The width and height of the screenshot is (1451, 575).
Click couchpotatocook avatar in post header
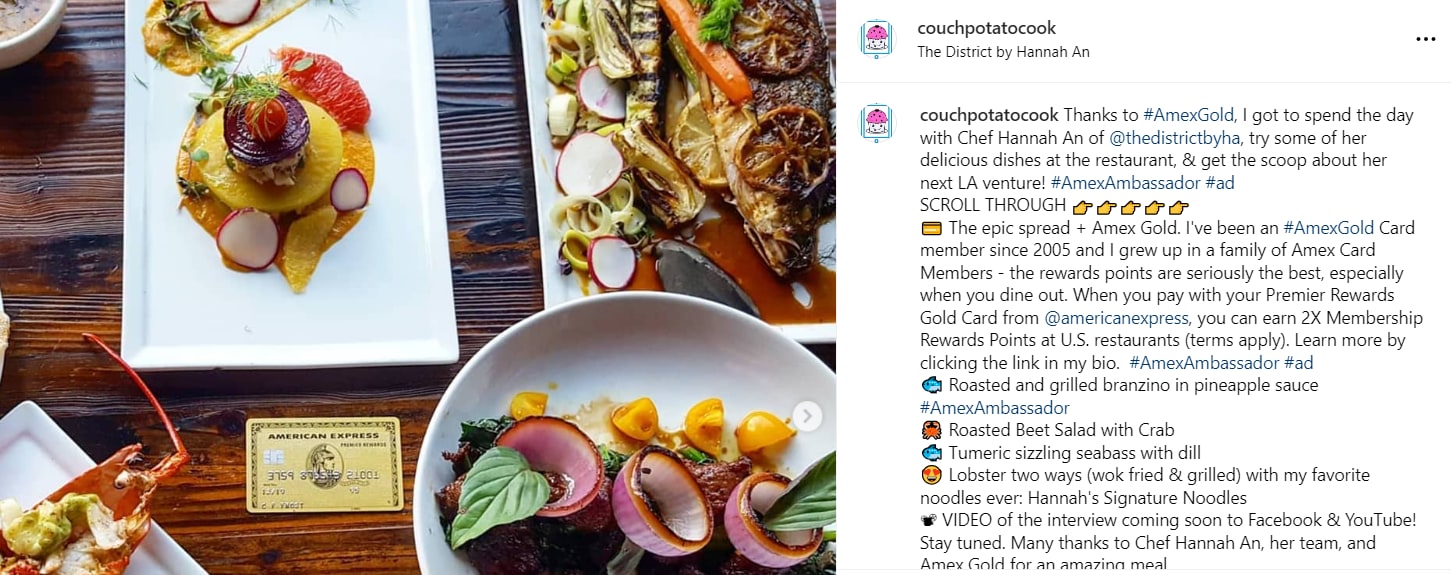pyautogui.click(x=876, y=39)
